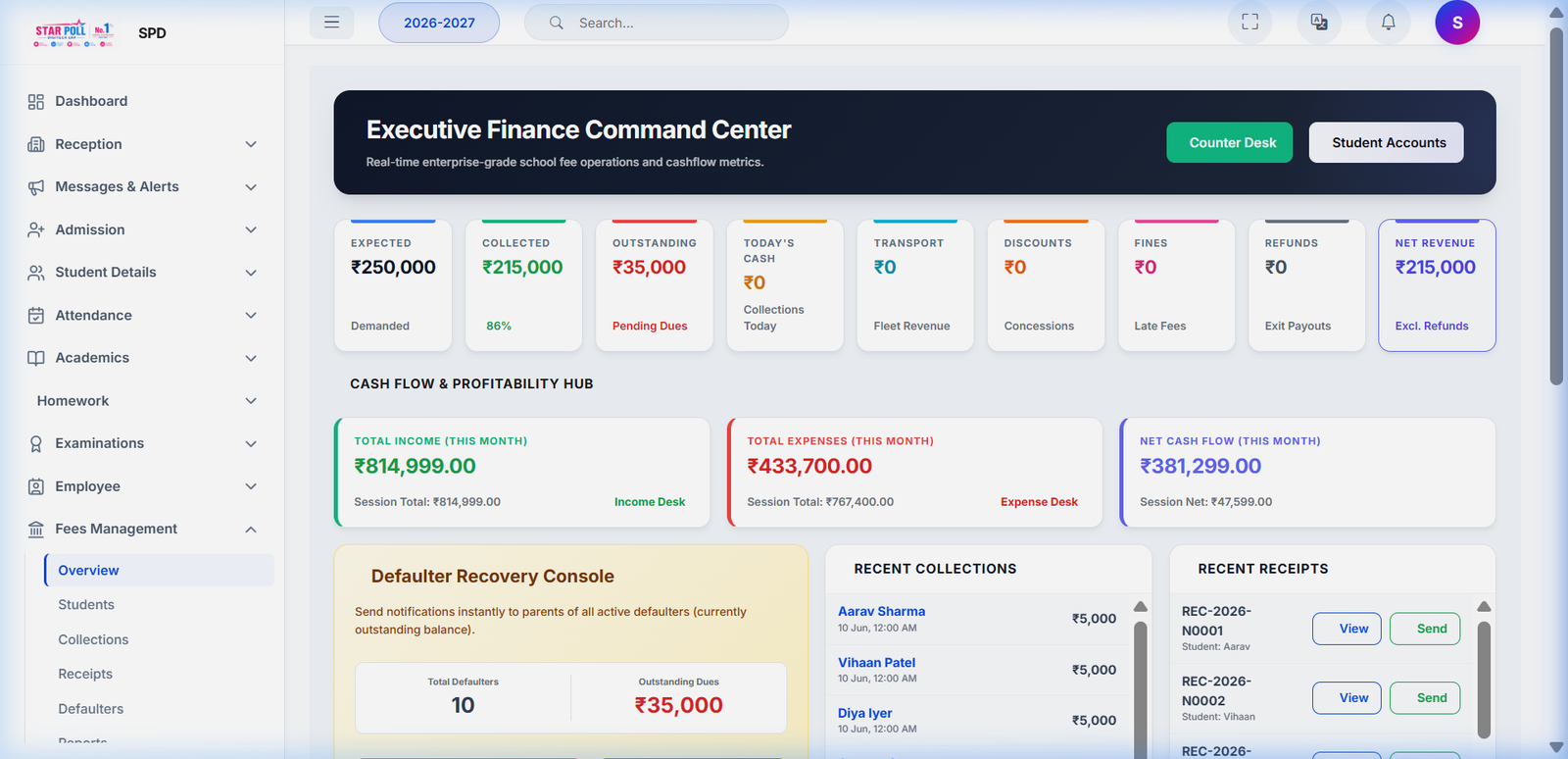
Task: Toggle fullscreen mode icon
Action: tap(1249, 22)
